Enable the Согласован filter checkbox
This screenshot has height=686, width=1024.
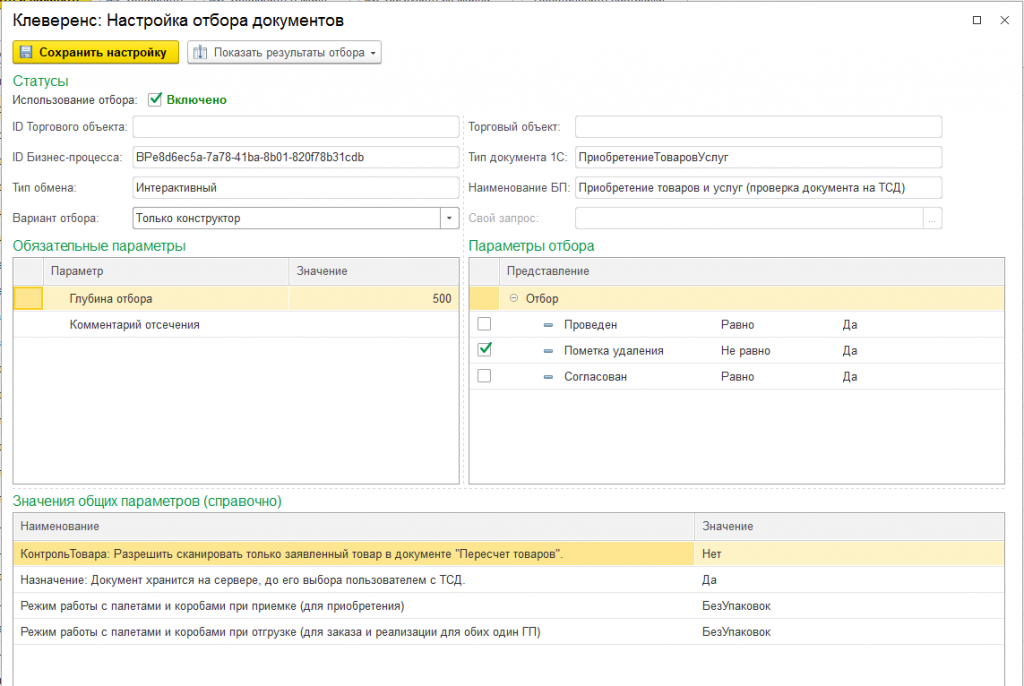click(484, 376)
